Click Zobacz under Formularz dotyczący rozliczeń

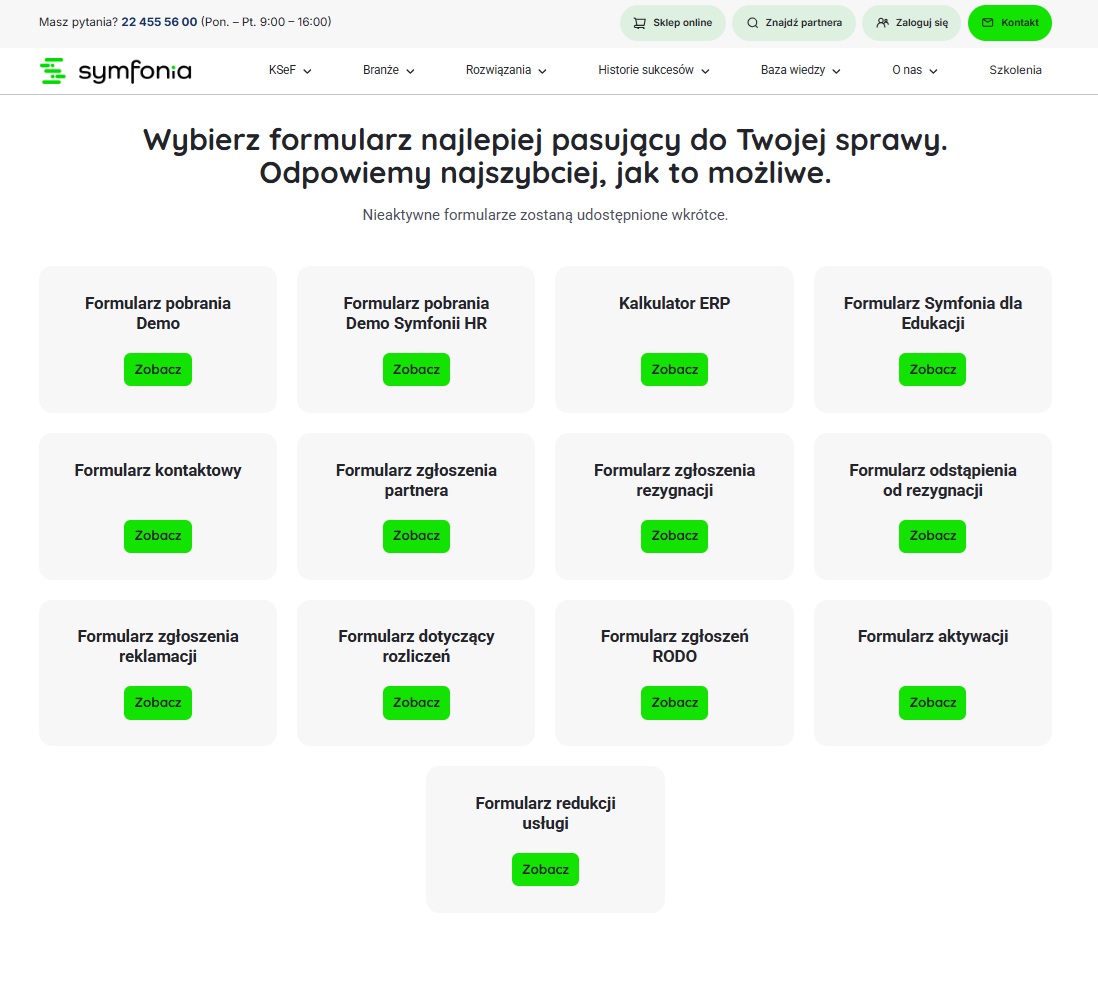coord(416,703)
